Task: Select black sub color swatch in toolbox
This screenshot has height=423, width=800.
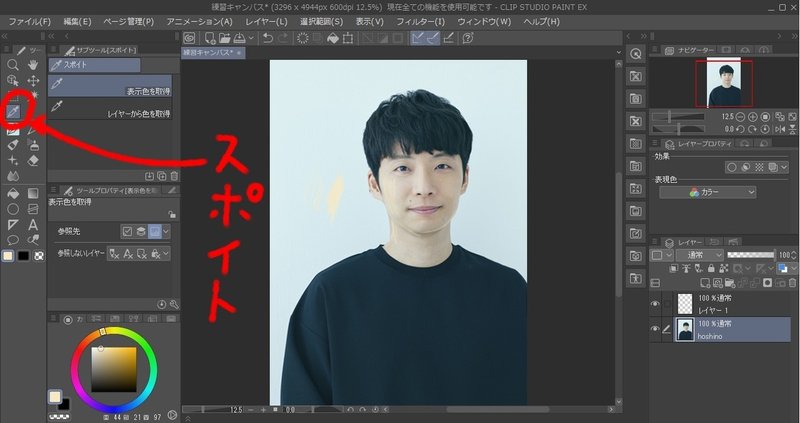Action: [x=23, y=256]
